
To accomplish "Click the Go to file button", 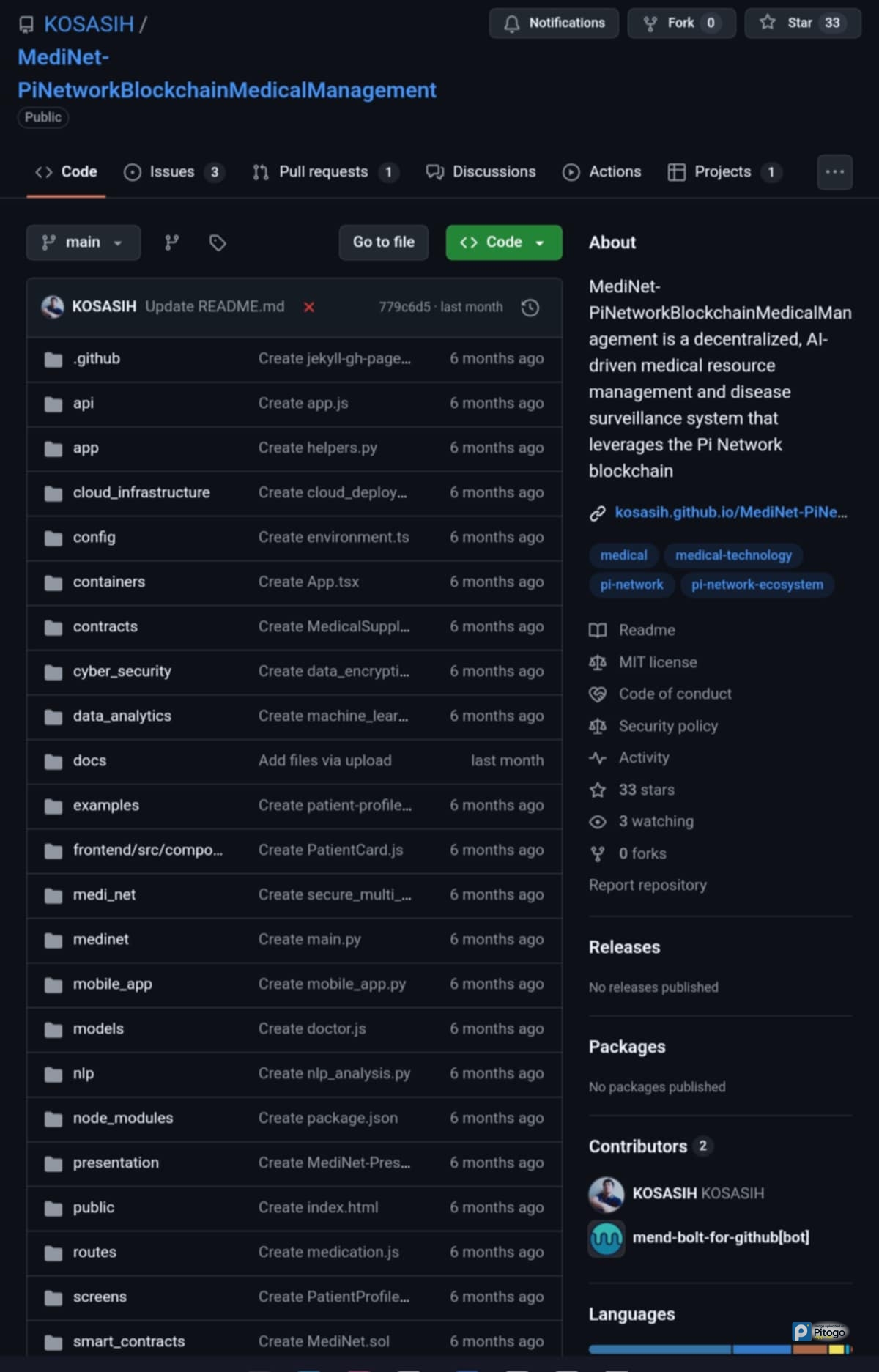I will pyautogui.click(x=384, y=242).
